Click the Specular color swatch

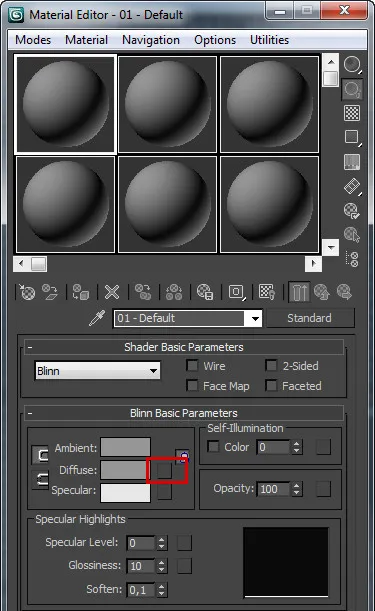(126, 493)
